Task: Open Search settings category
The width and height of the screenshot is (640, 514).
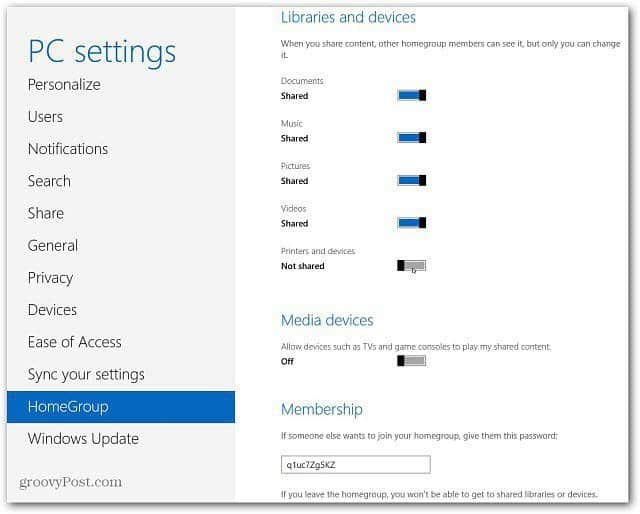Action: pos(49,181)
